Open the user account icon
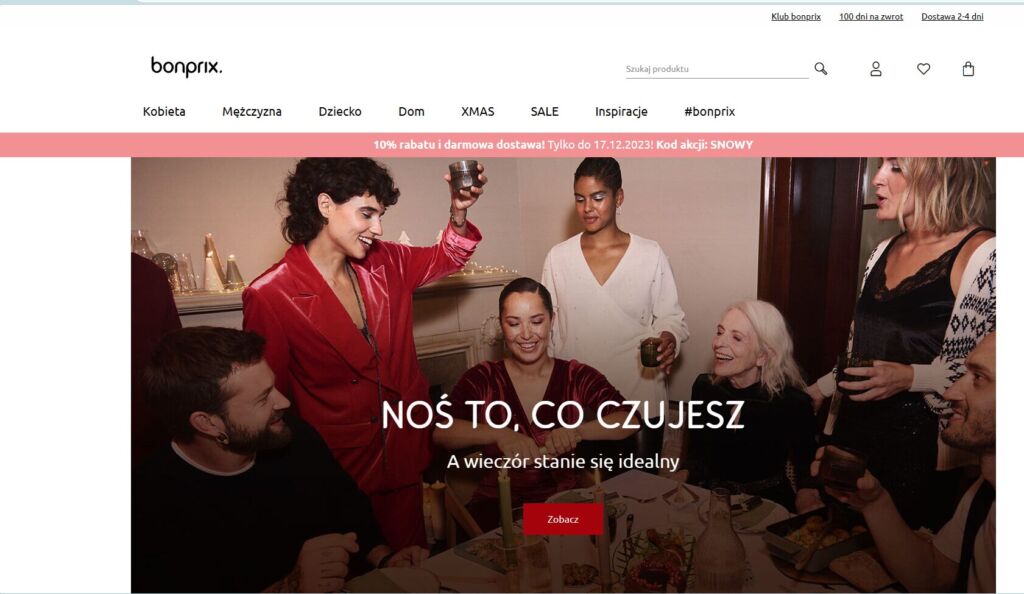1024x594 pixels. [876, 69]
